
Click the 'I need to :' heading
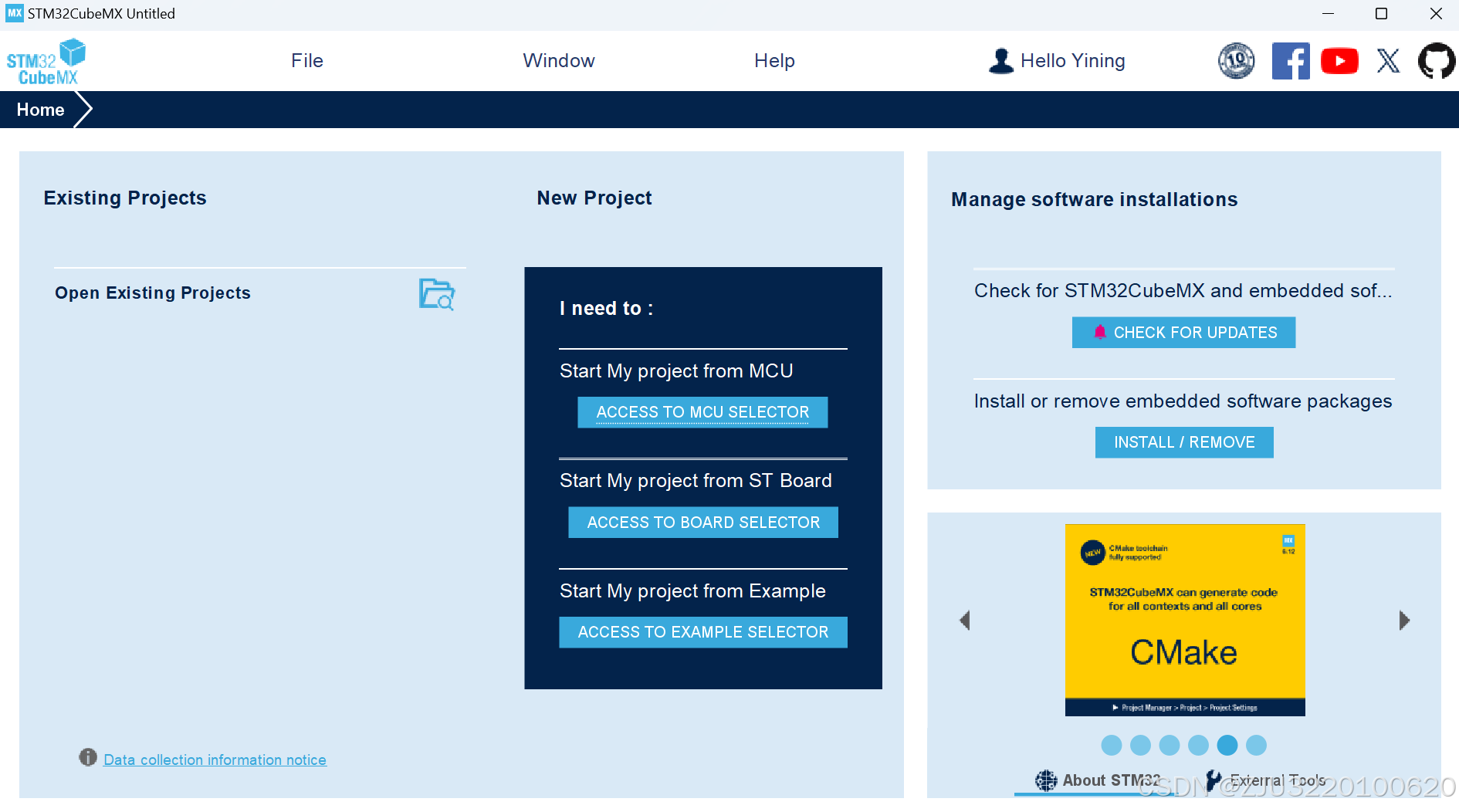606,309
